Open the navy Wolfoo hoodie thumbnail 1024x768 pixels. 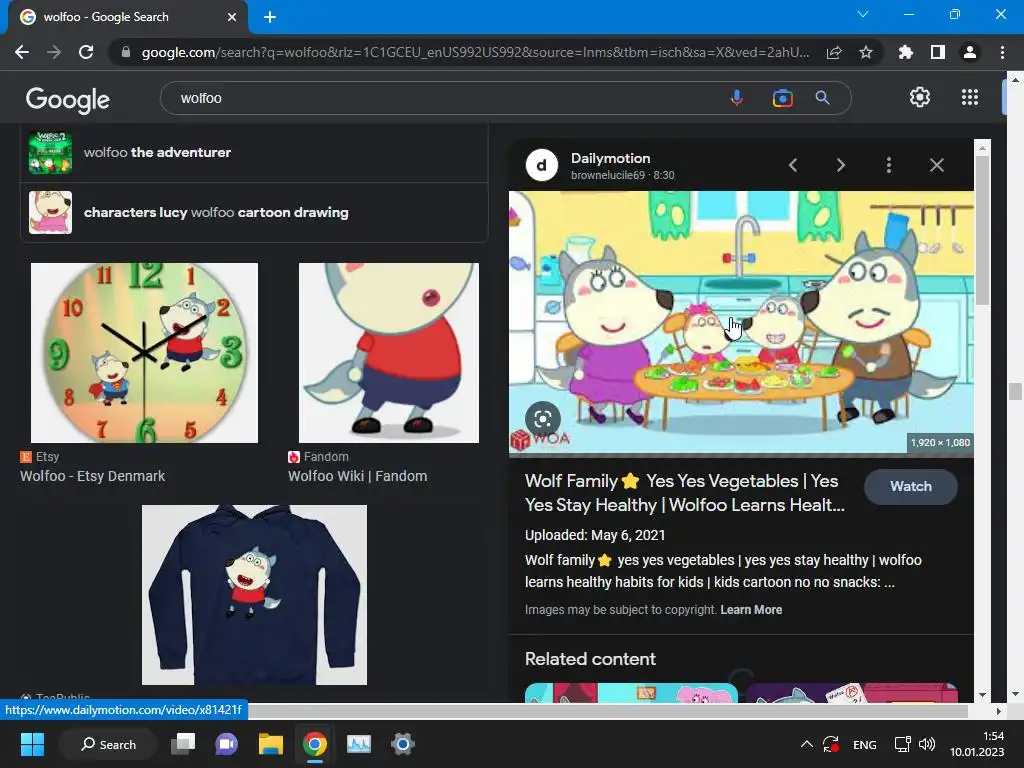[254, 595]
